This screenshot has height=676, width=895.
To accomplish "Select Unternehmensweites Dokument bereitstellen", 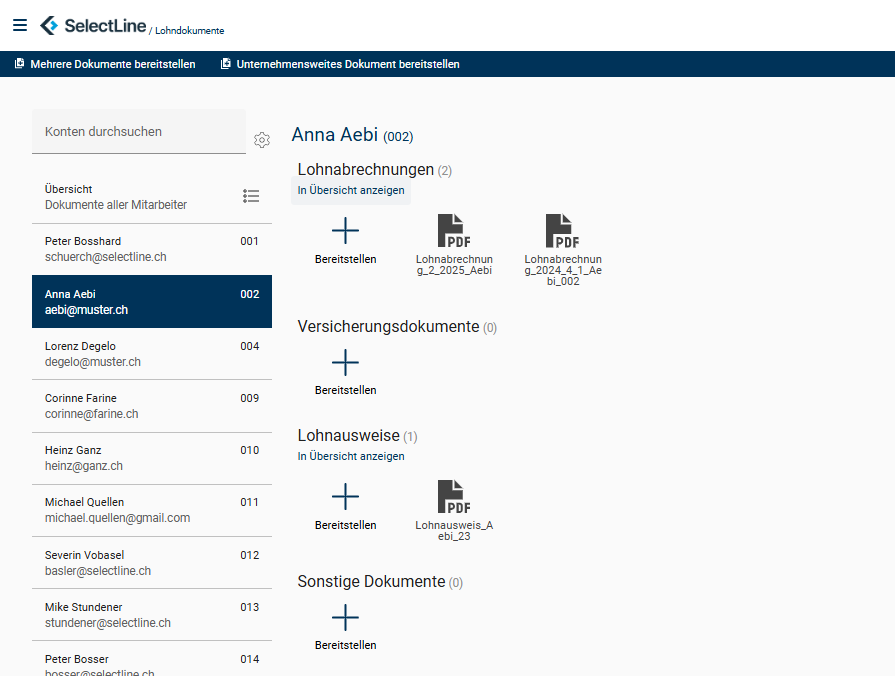I will 340,64.
